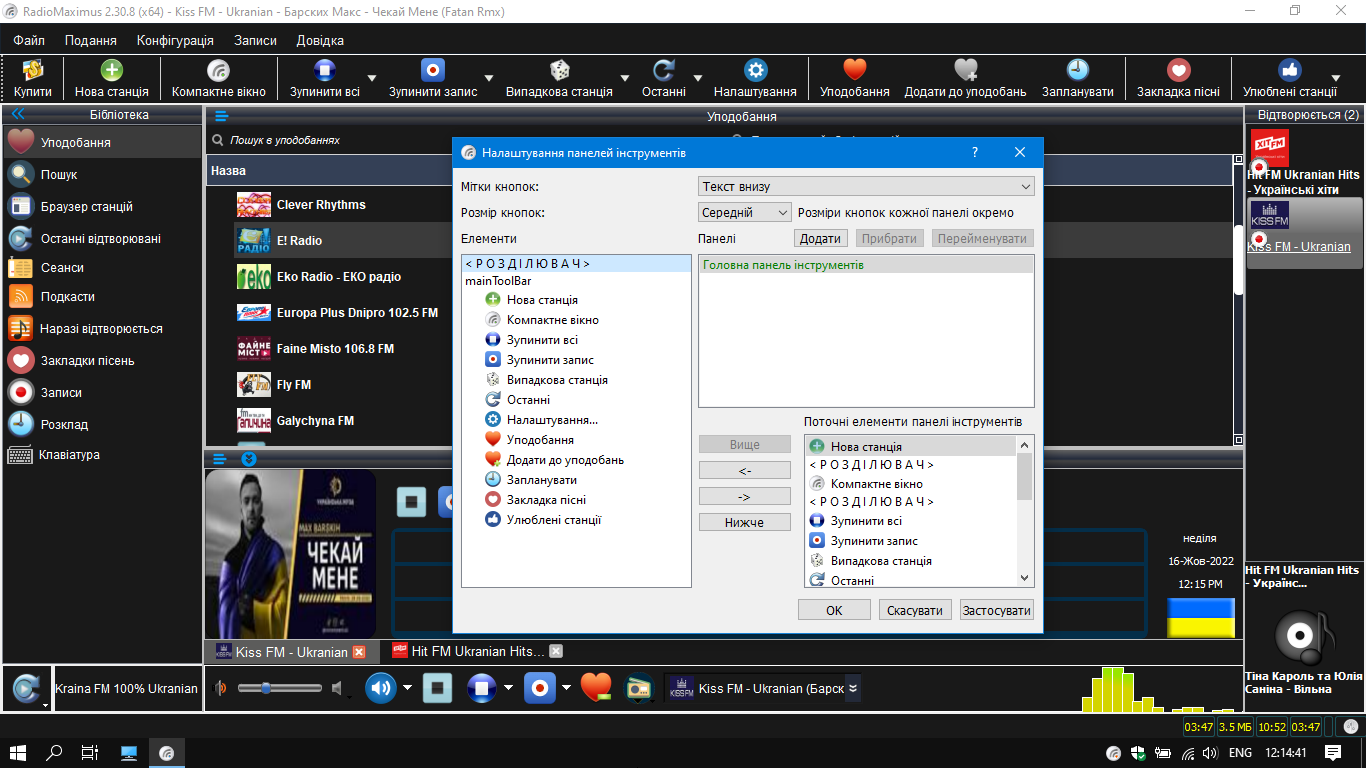Open Клавіатура in the sidebar
The height and width of the screenshot is (768, 1366).
click(102, 454)
